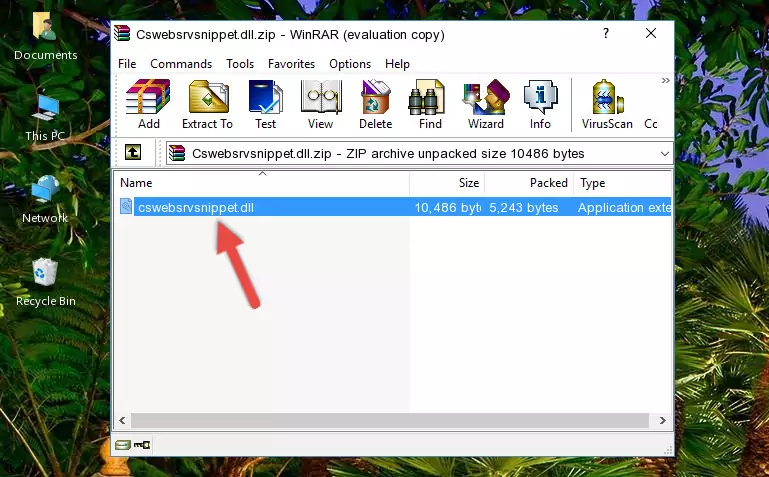Click the horizontal scrollbar track

(x=390, y=420)
